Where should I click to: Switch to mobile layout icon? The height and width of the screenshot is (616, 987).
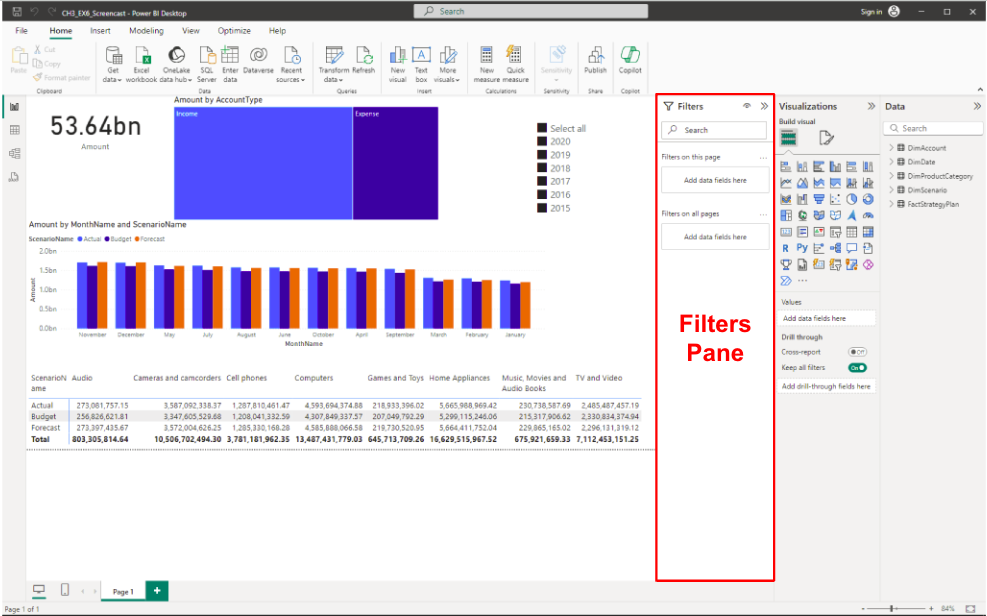[x=64, y=590]
